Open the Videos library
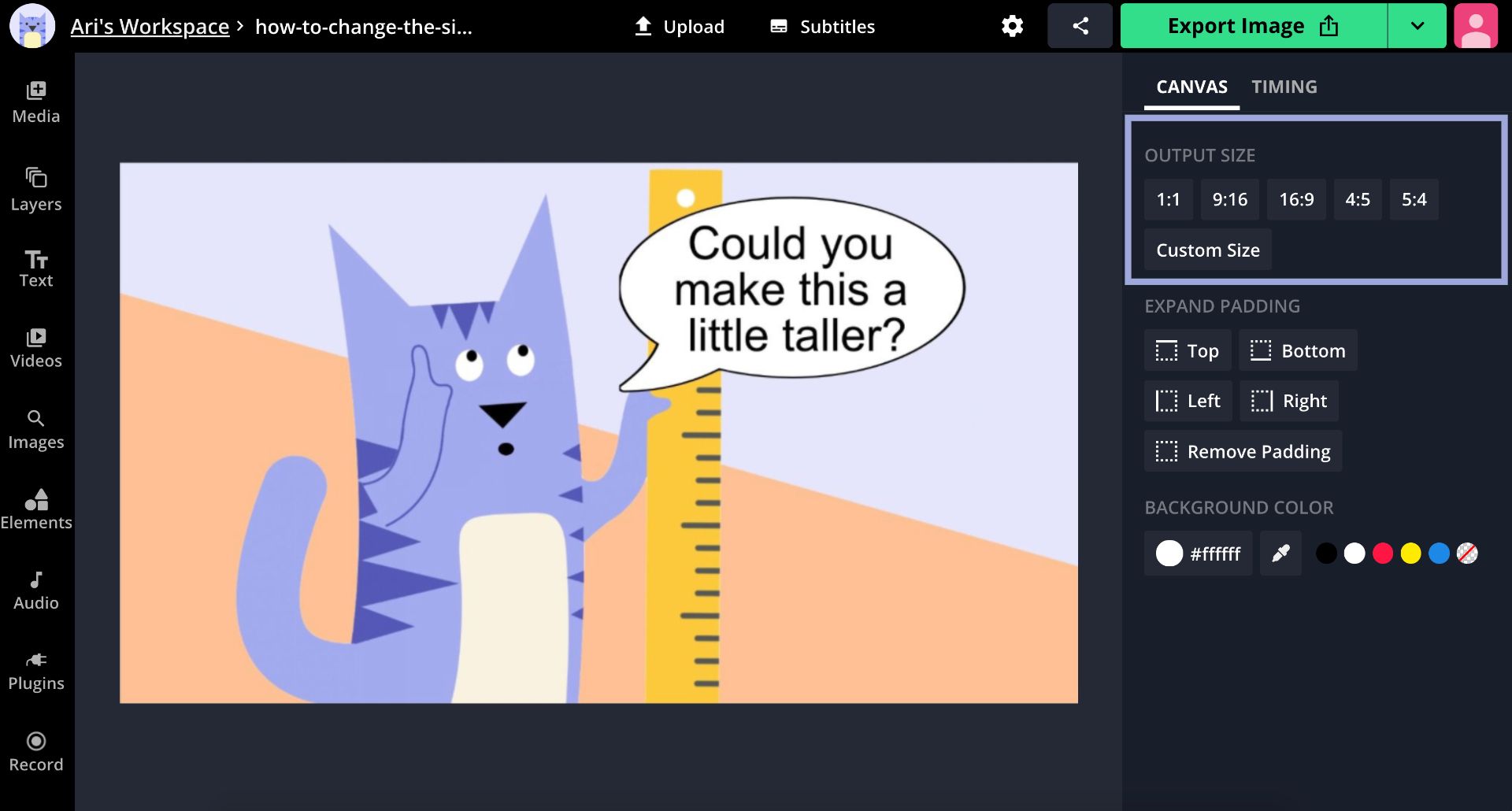Image resolution: width=1512 pixels, height=811 pixels. click(36, 348)
